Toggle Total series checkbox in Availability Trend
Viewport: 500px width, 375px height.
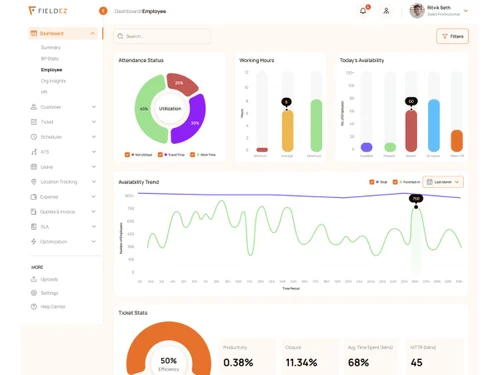pos(372,182)
